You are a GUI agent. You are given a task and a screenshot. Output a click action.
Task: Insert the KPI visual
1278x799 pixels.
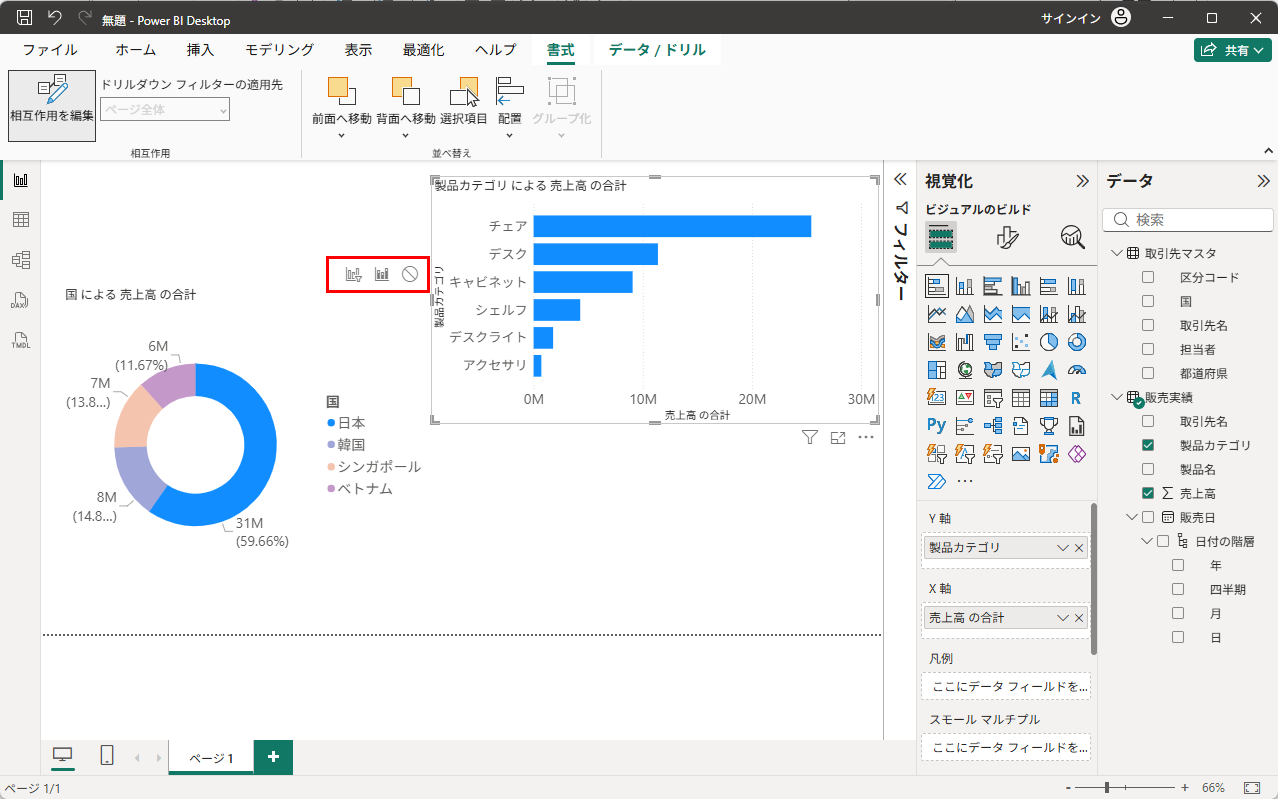point(965,398)
